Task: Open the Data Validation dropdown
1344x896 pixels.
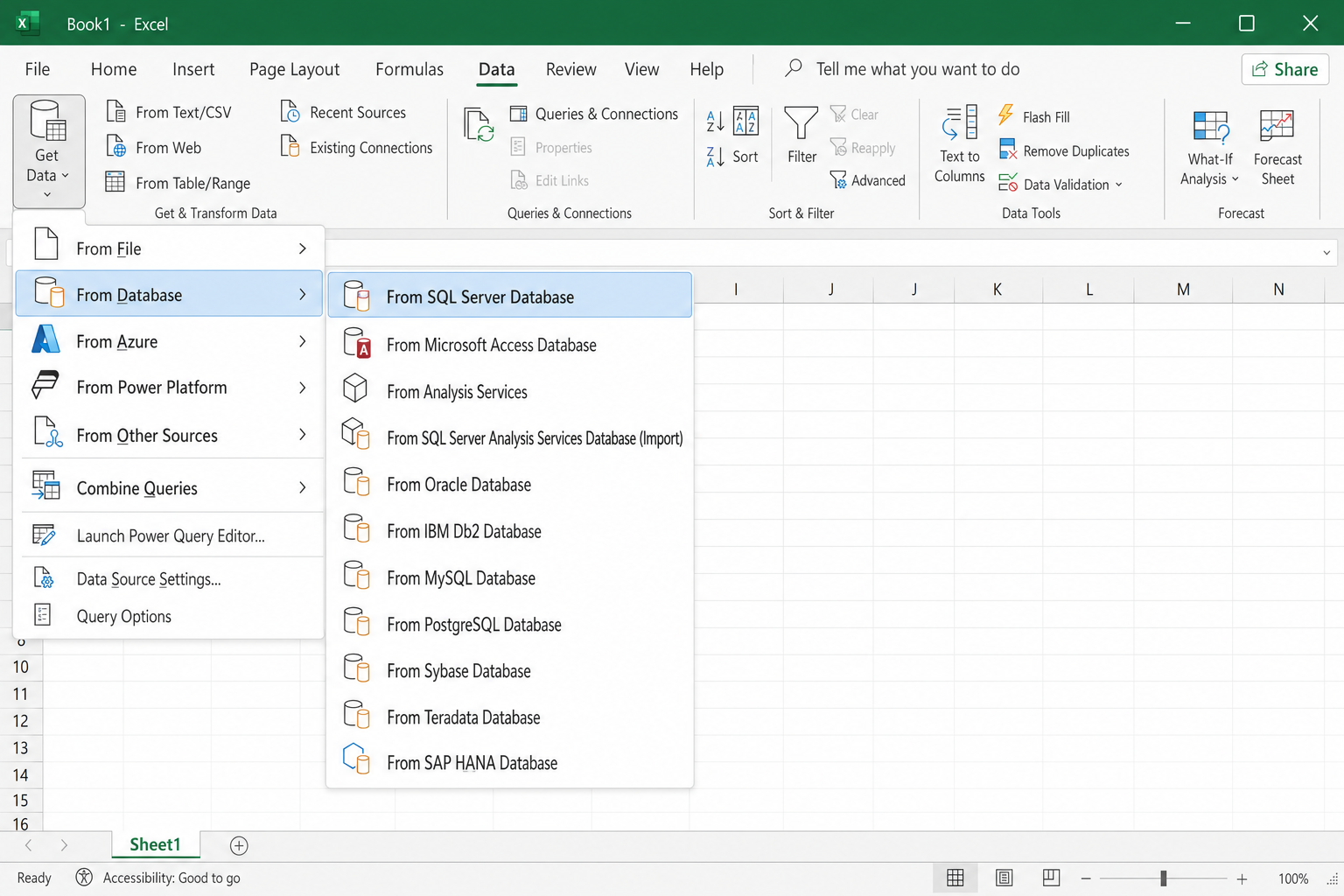Action: click(1118, 185)
